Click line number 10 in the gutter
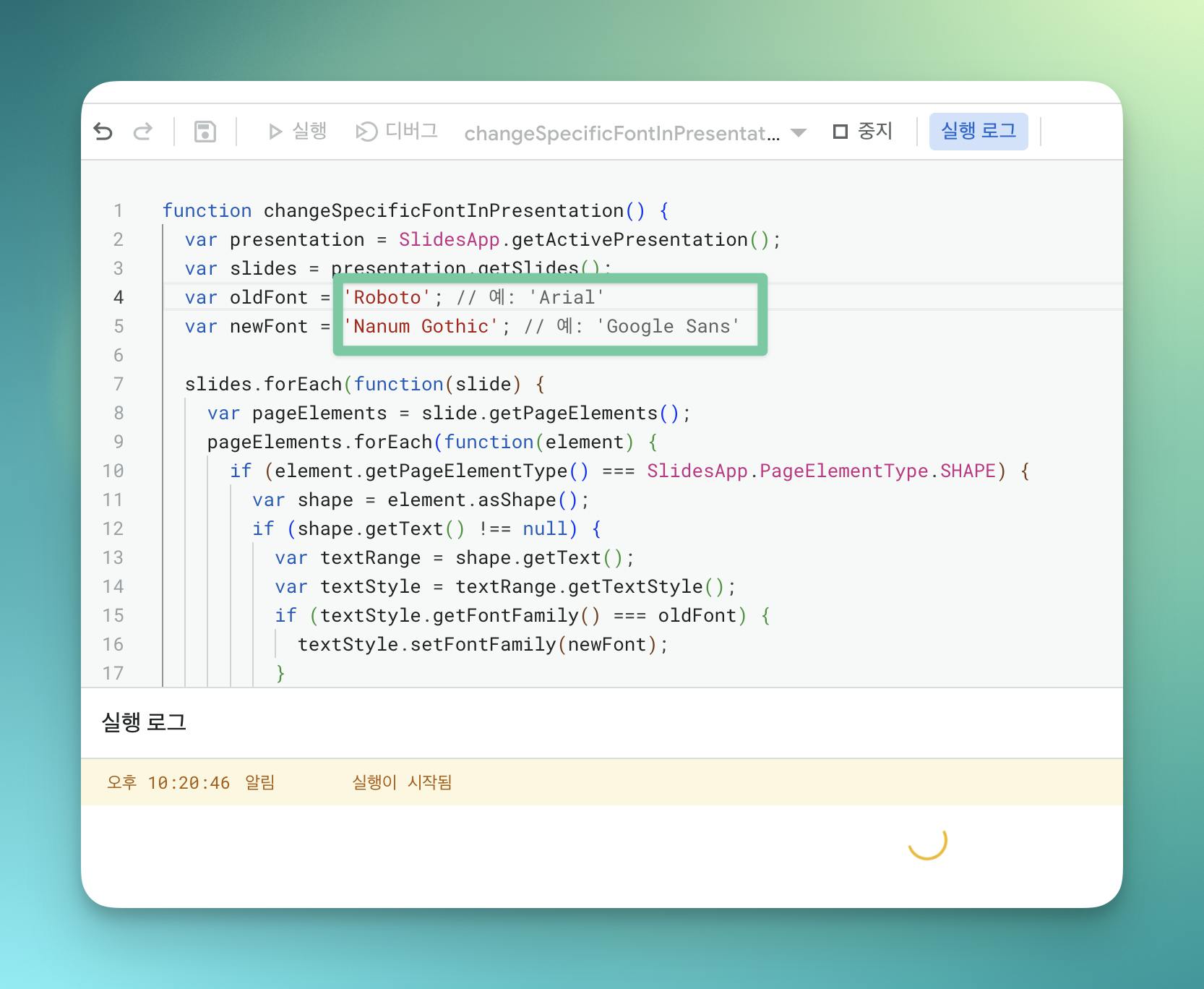 [113, 471]
